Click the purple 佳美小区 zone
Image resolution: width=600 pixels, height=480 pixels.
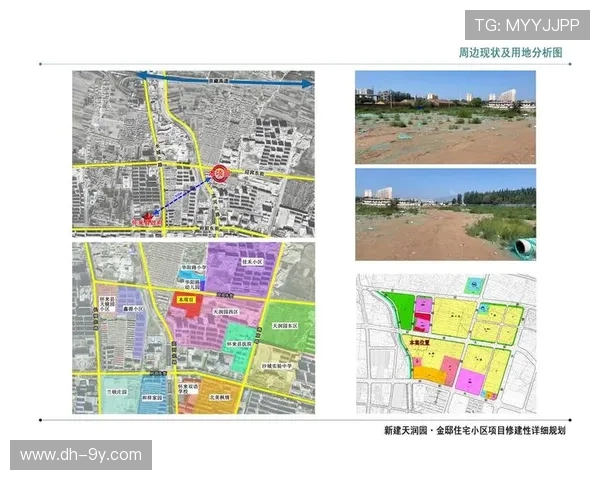tap(238, 266)
